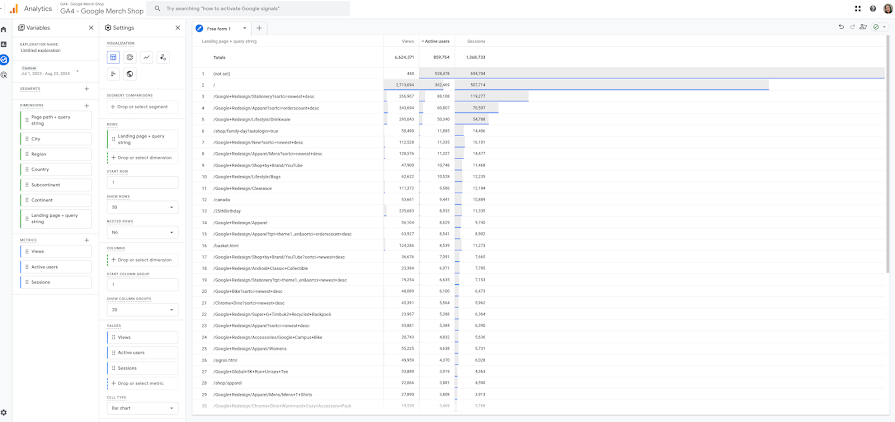Screen dimensions: 895x422
Task: Select the Free form 1 tab
Action: (220, 28)
